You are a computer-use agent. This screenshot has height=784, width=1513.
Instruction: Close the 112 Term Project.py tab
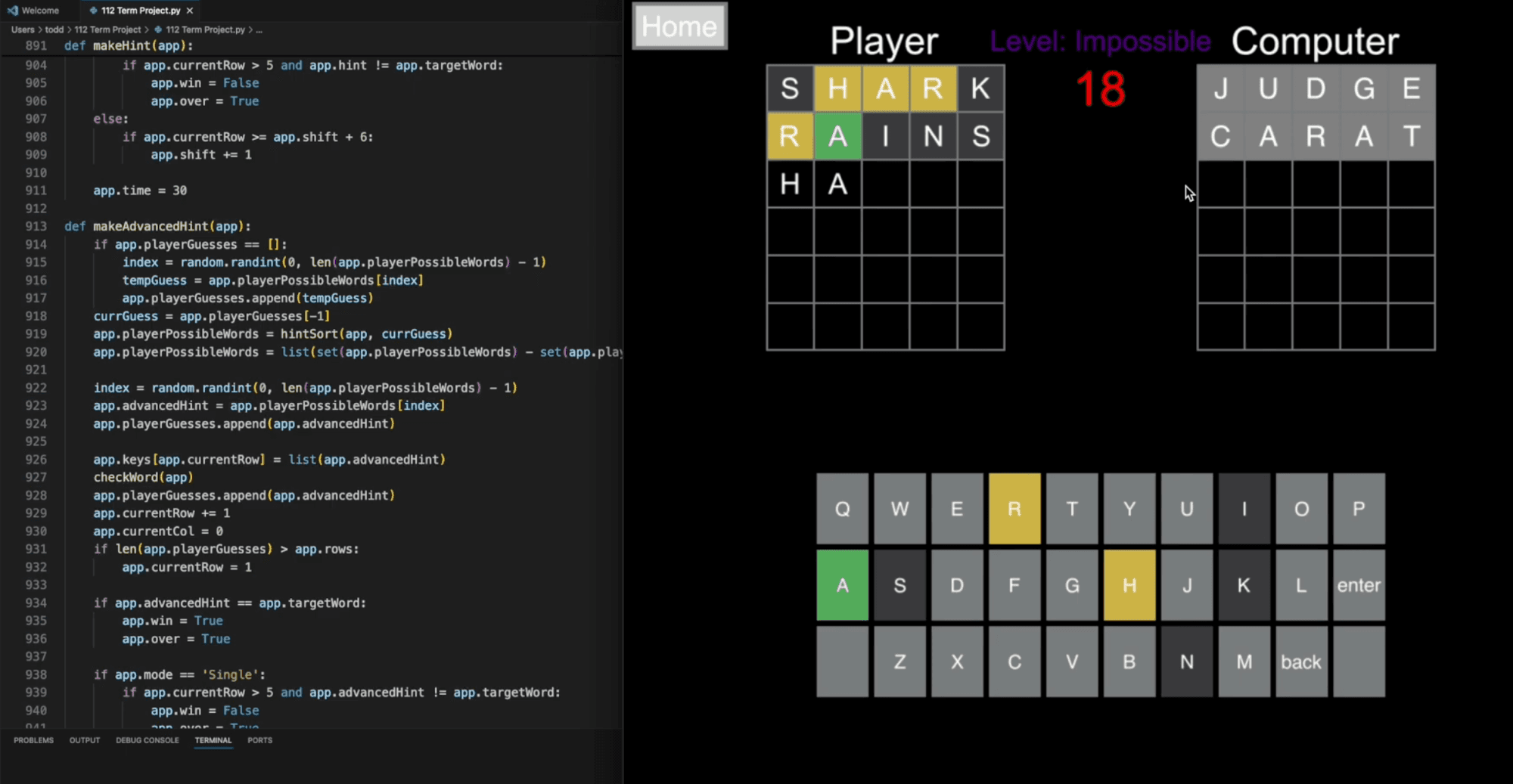tap(190, 11)
